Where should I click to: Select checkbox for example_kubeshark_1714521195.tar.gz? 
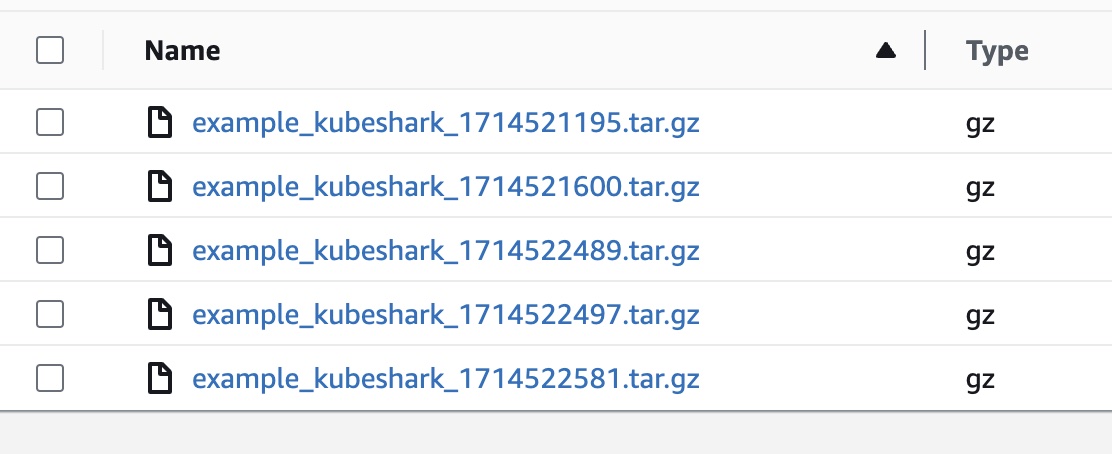(50, 123)
